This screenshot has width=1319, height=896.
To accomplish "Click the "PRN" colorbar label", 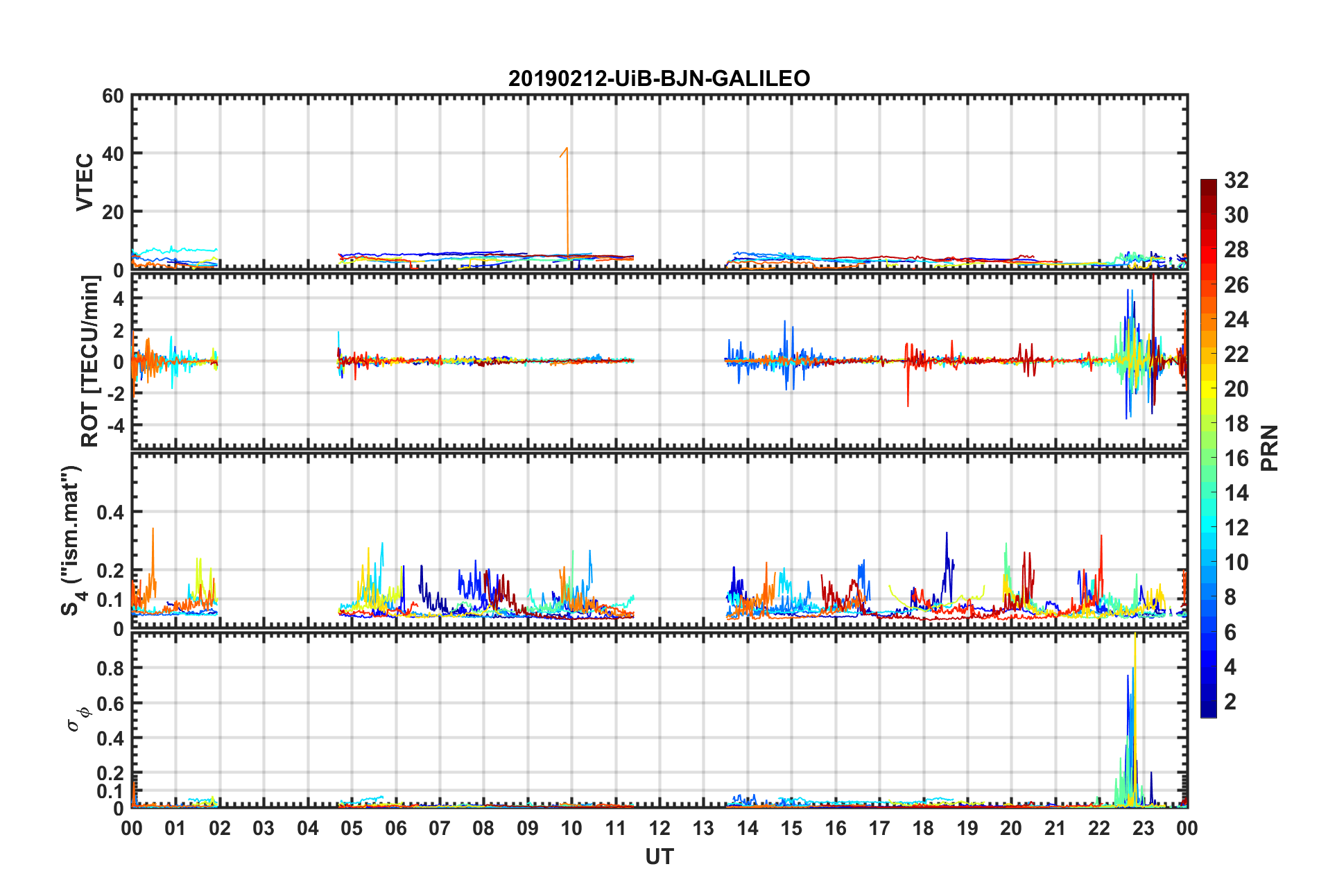I will click(1269, 448).
